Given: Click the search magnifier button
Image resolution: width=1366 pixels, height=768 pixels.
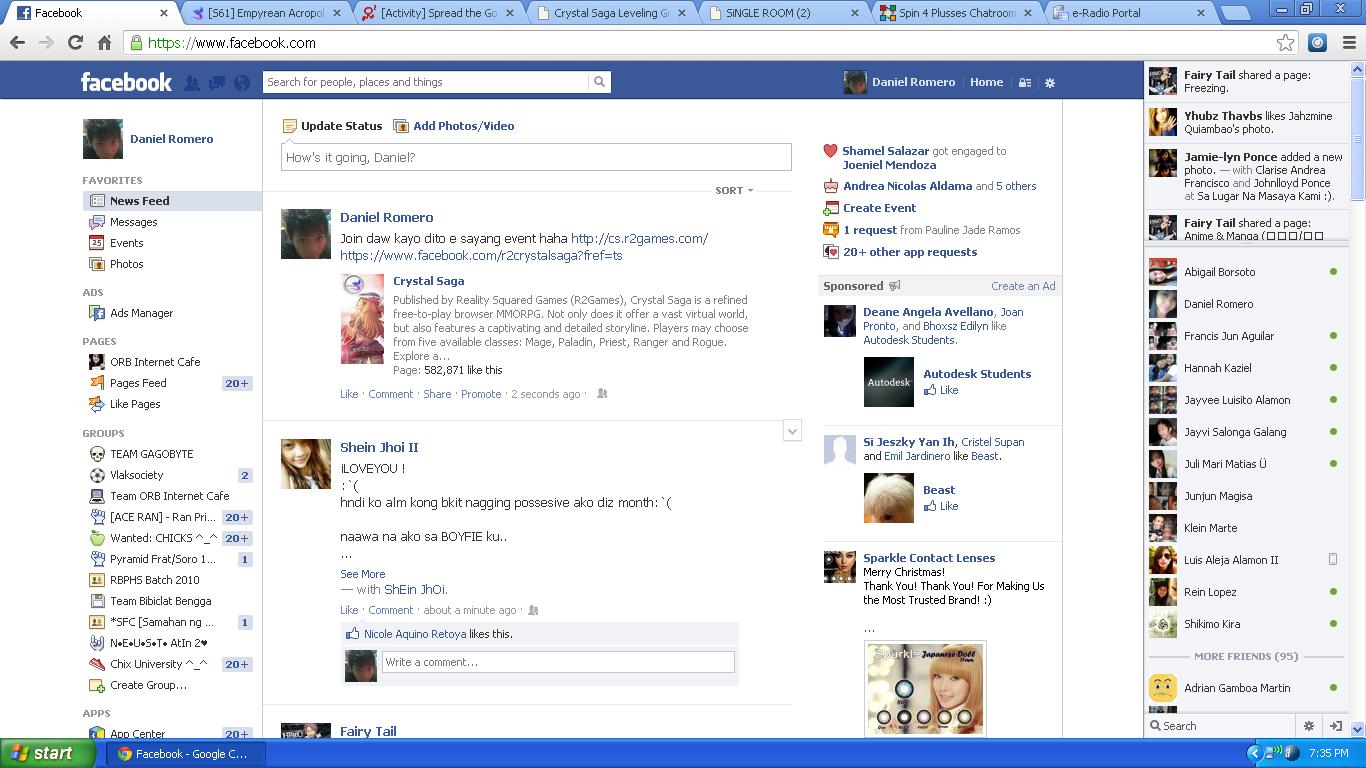Looking at the screenshot, I should [599, 82].
